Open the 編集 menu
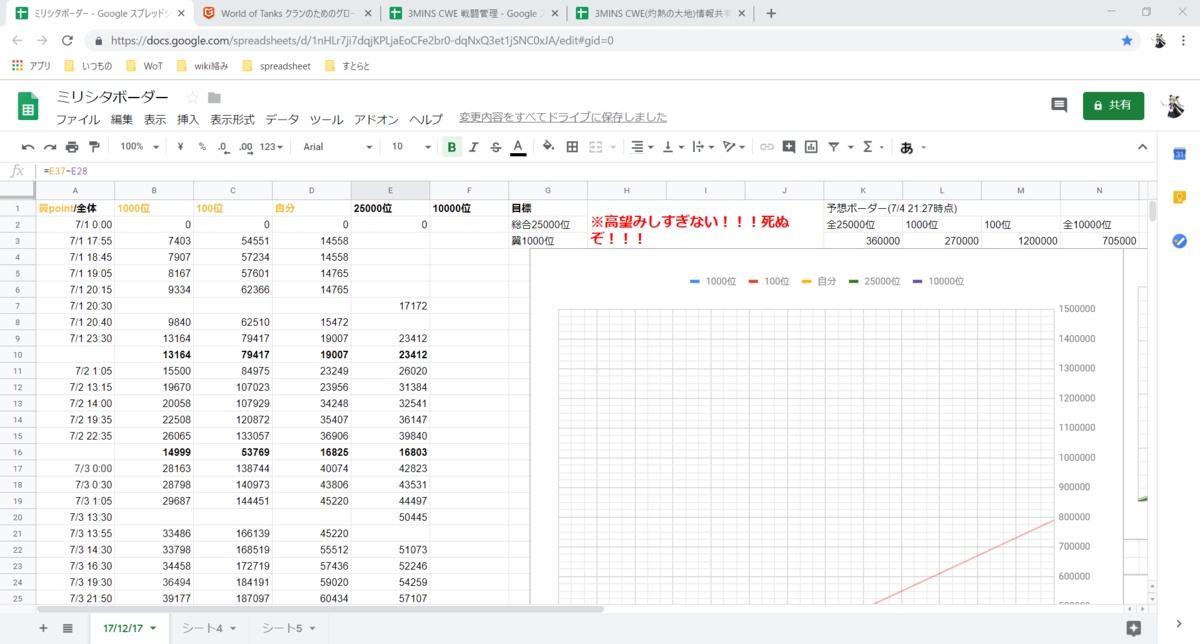 [x=122, y=119]
